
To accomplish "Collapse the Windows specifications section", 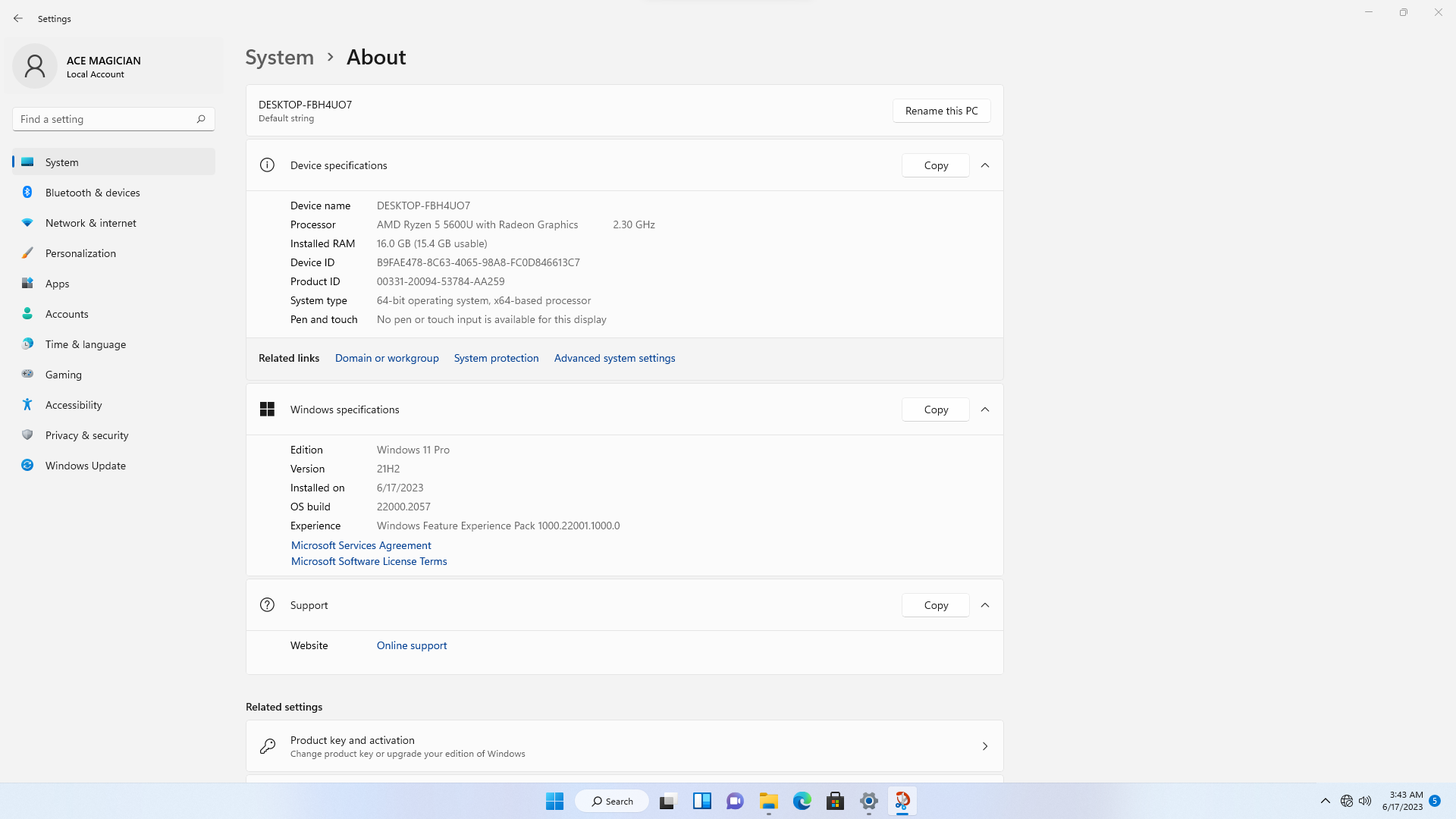I will pos(985,409).
